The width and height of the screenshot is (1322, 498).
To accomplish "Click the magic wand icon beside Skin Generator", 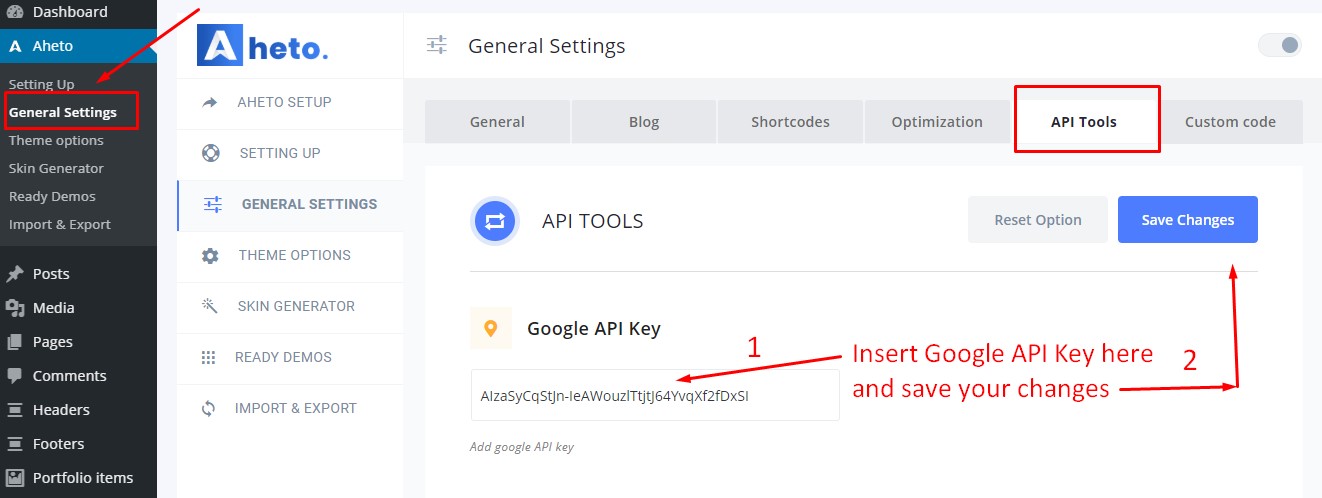I will pyautogui.click(x=210, y=306).
